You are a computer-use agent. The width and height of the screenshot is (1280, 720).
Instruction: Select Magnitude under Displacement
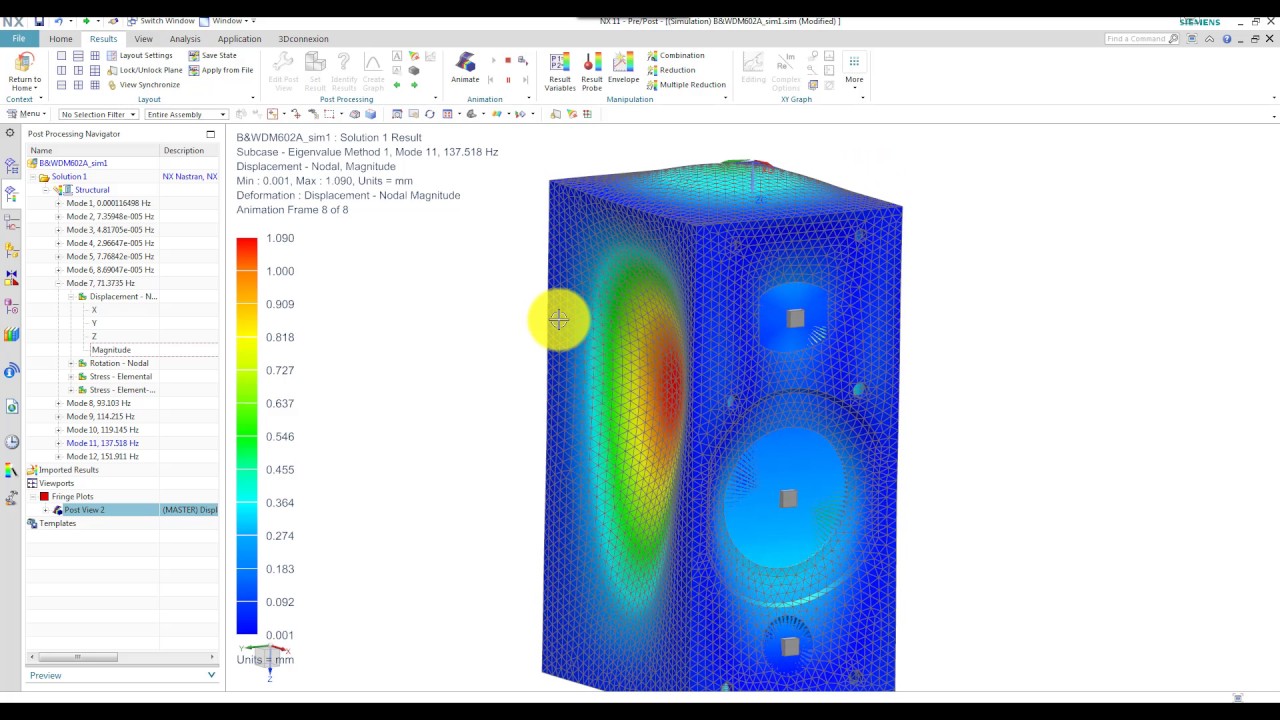pos(111,350)
